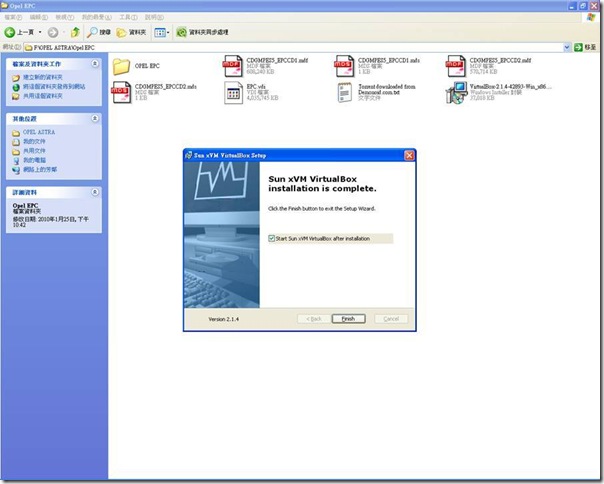Collapse the Other Places panel
604x484 pixels.
(95, 118)
